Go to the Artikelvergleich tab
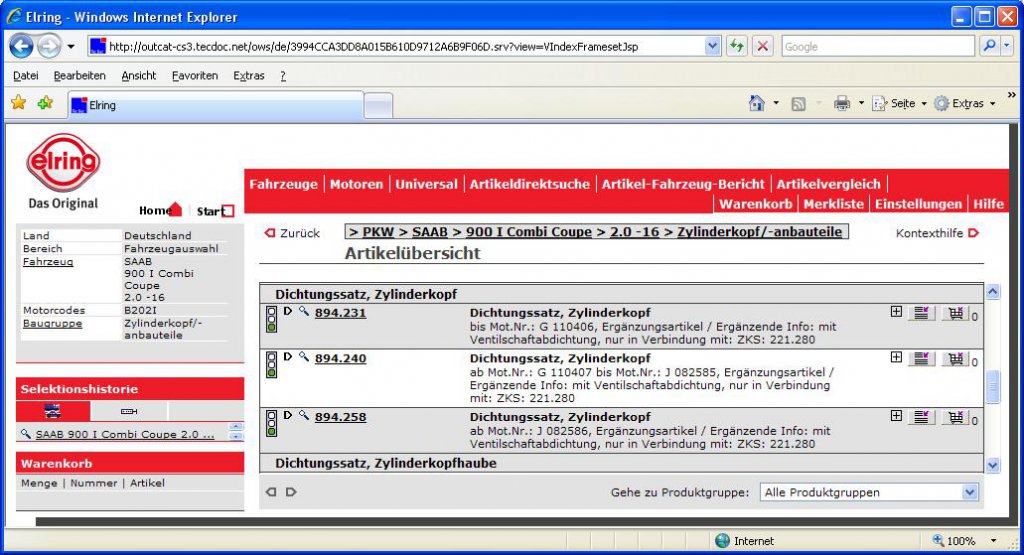Viewport: 1024px width, 555px height. 828,184
